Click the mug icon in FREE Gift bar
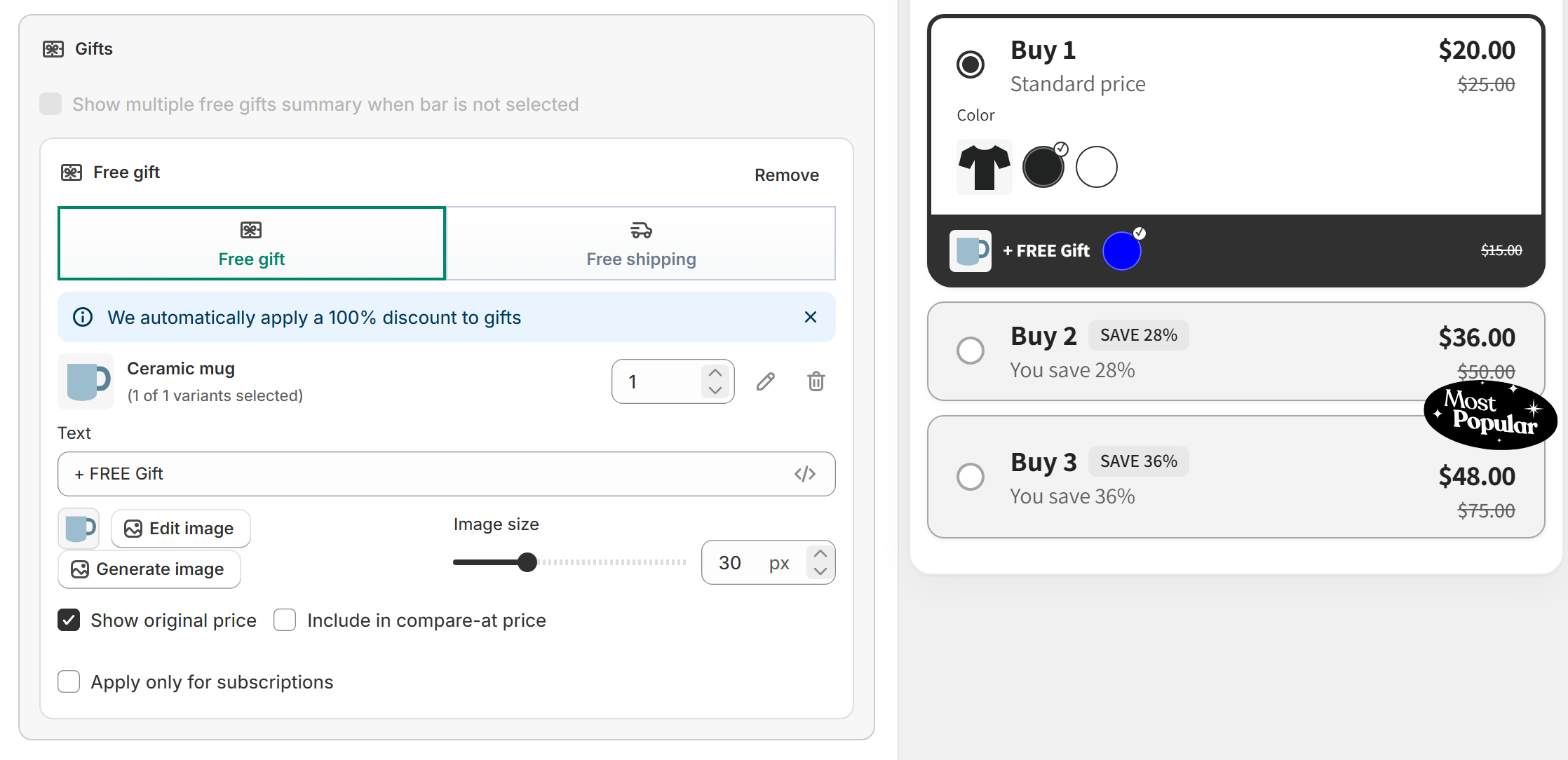 pos(971,250)
